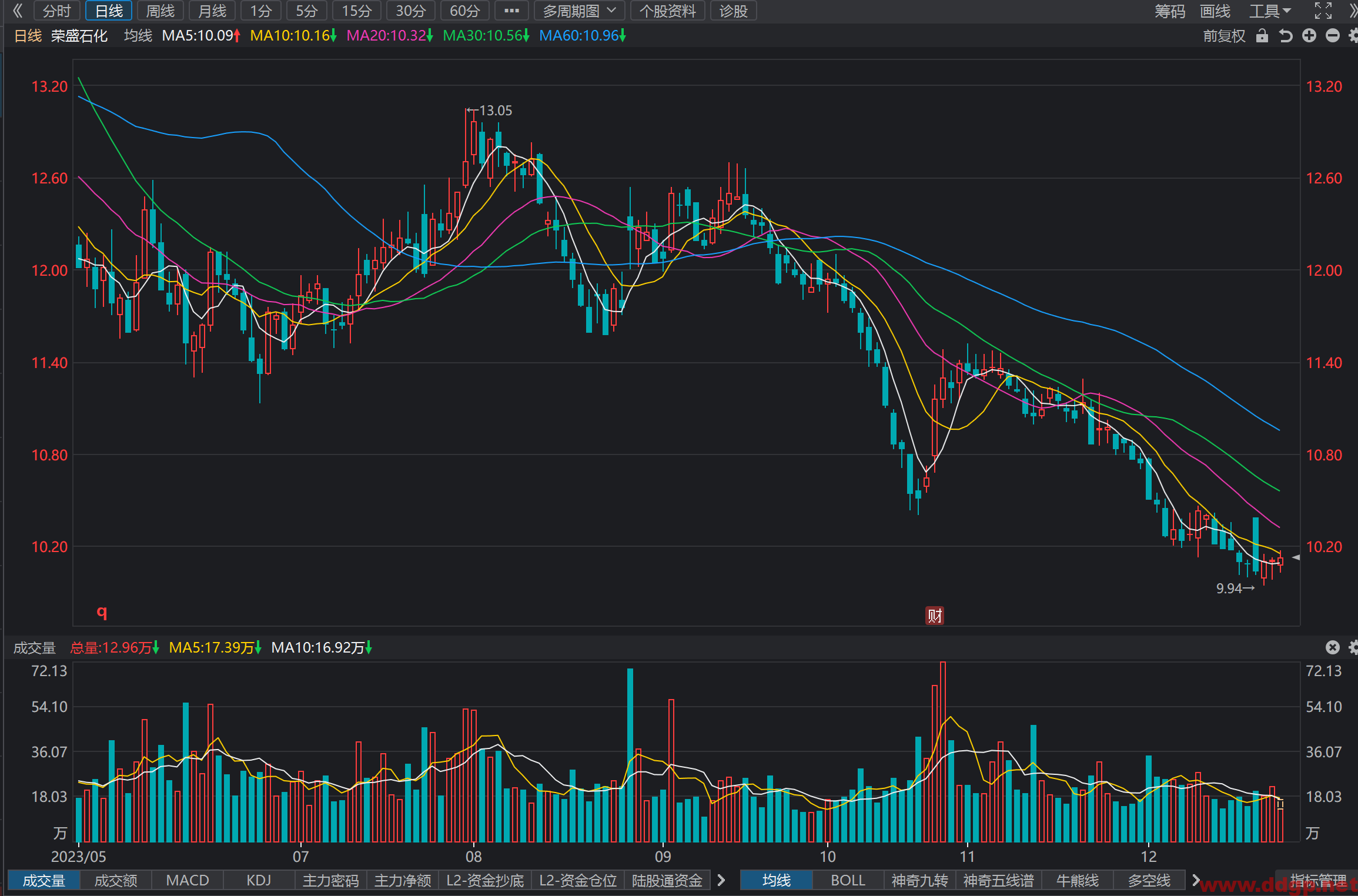Zoom out chart with minus icon
This screenshot has width=1358, height=896.
1333,36
